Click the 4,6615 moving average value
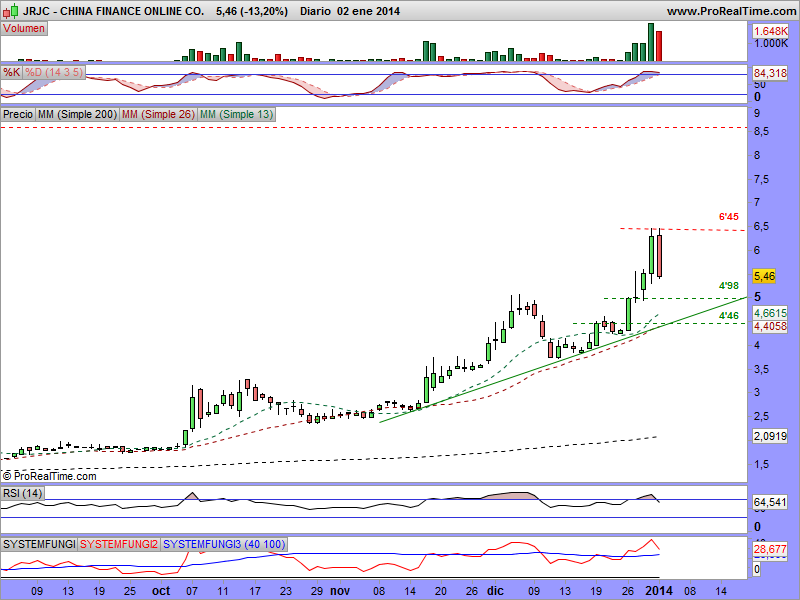800x600 pixels. click(770, 313)
